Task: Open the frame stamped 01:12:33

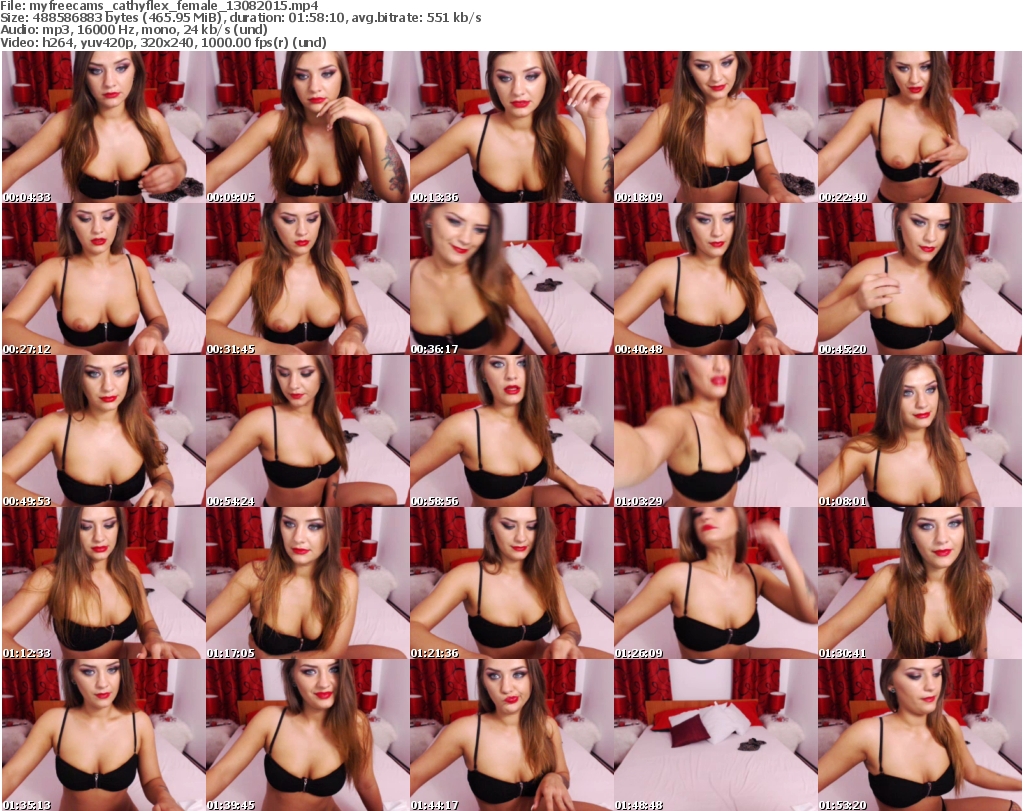Action: pyautogui.click(x=104, y=583)
